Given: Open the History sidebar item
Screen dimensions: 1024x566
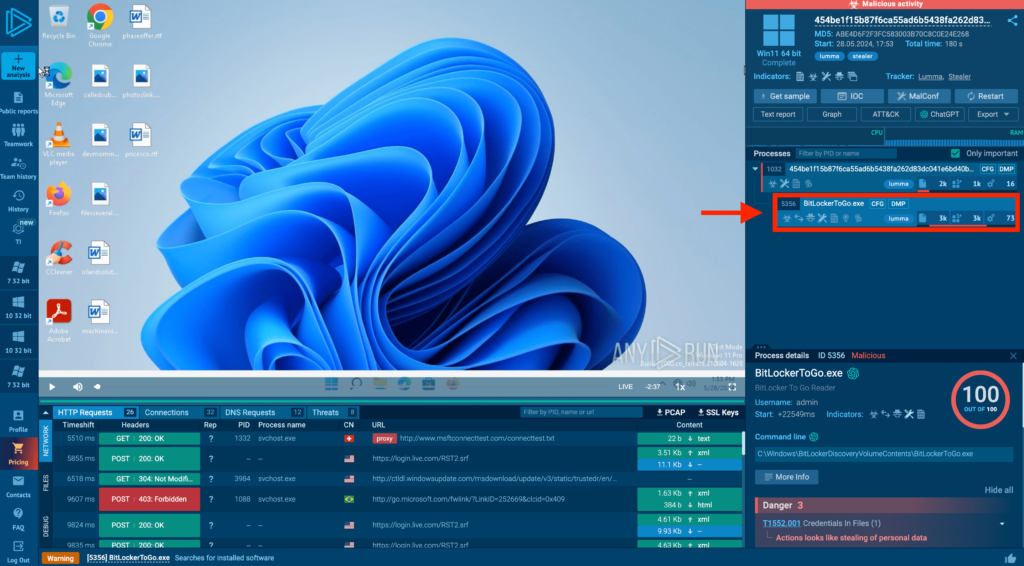Looking at the screenshot, I should coord(18,201).
